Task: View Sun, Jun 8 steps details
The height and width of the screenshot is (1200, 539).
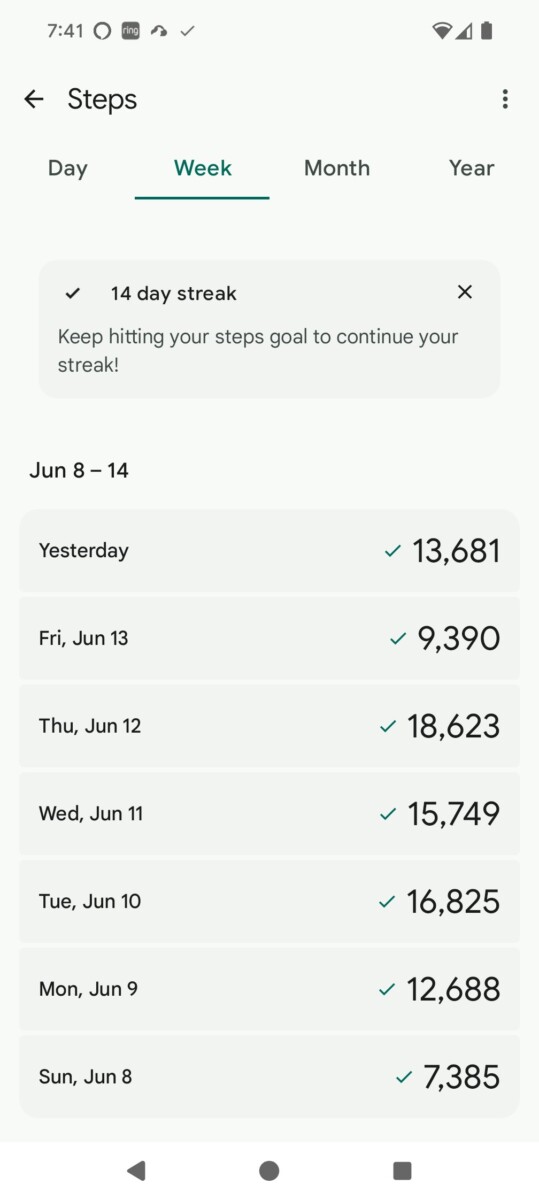Action: click(x=269, y=1077)
